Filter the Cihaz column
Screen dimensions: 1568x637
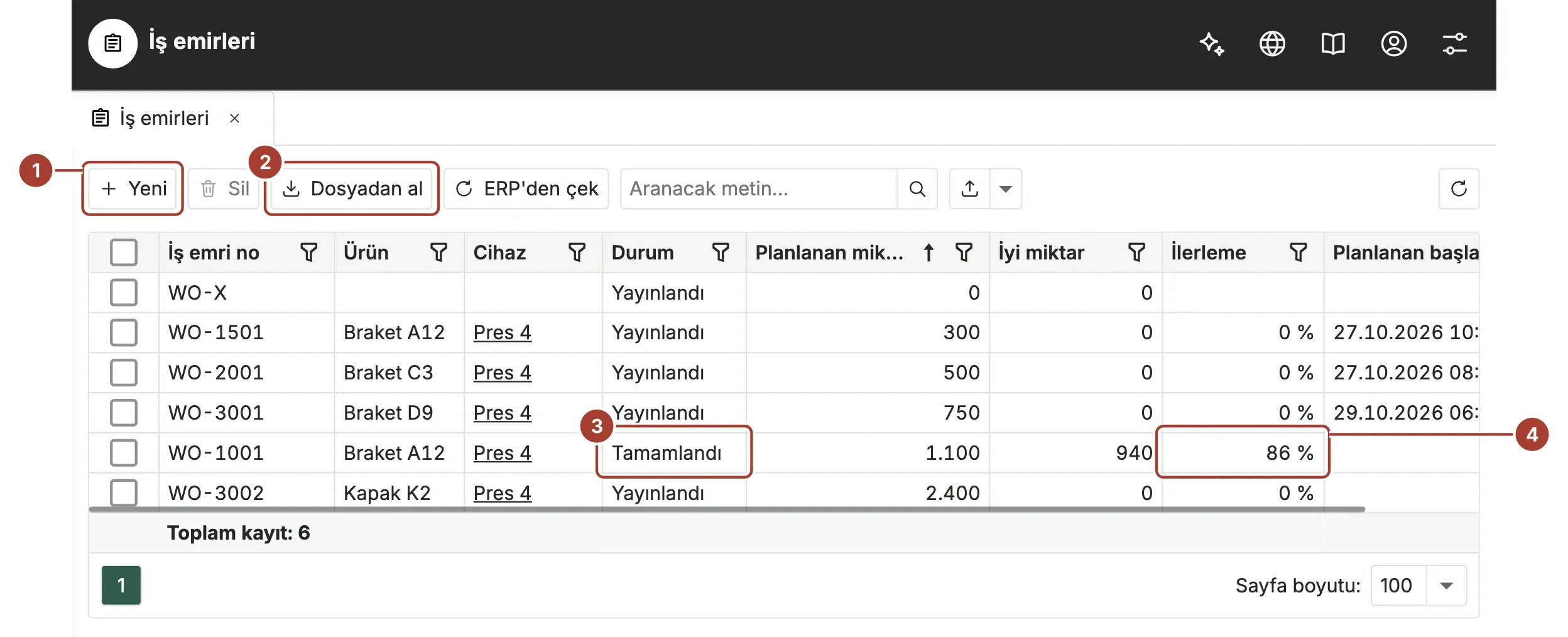(x=577, y=253)
